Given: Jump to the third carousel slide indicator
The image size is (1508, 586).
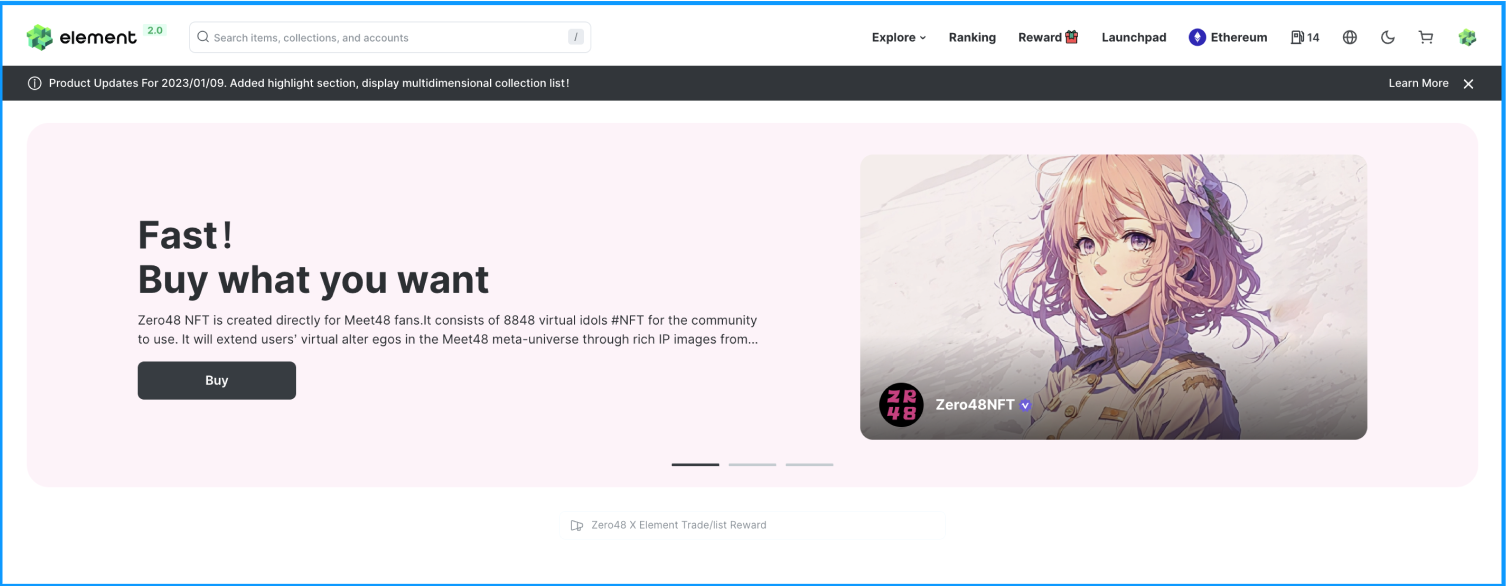Looking at the screenshot, I should [809, 464].
